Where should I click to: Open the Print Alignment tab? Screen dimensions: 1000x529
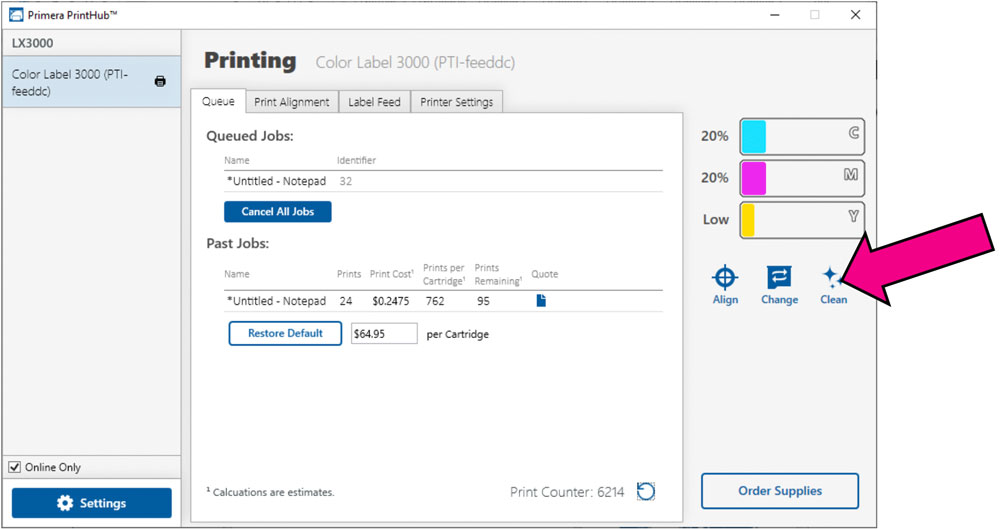coord(291,102)
